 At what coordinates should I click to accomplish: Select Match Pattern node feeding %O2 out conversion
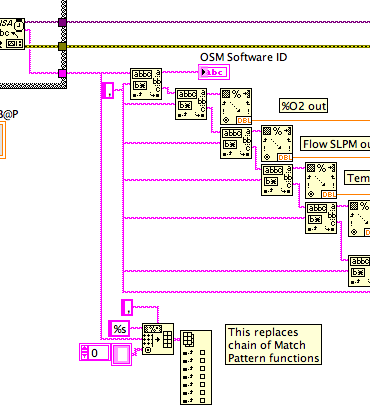[x=191, y=104]
